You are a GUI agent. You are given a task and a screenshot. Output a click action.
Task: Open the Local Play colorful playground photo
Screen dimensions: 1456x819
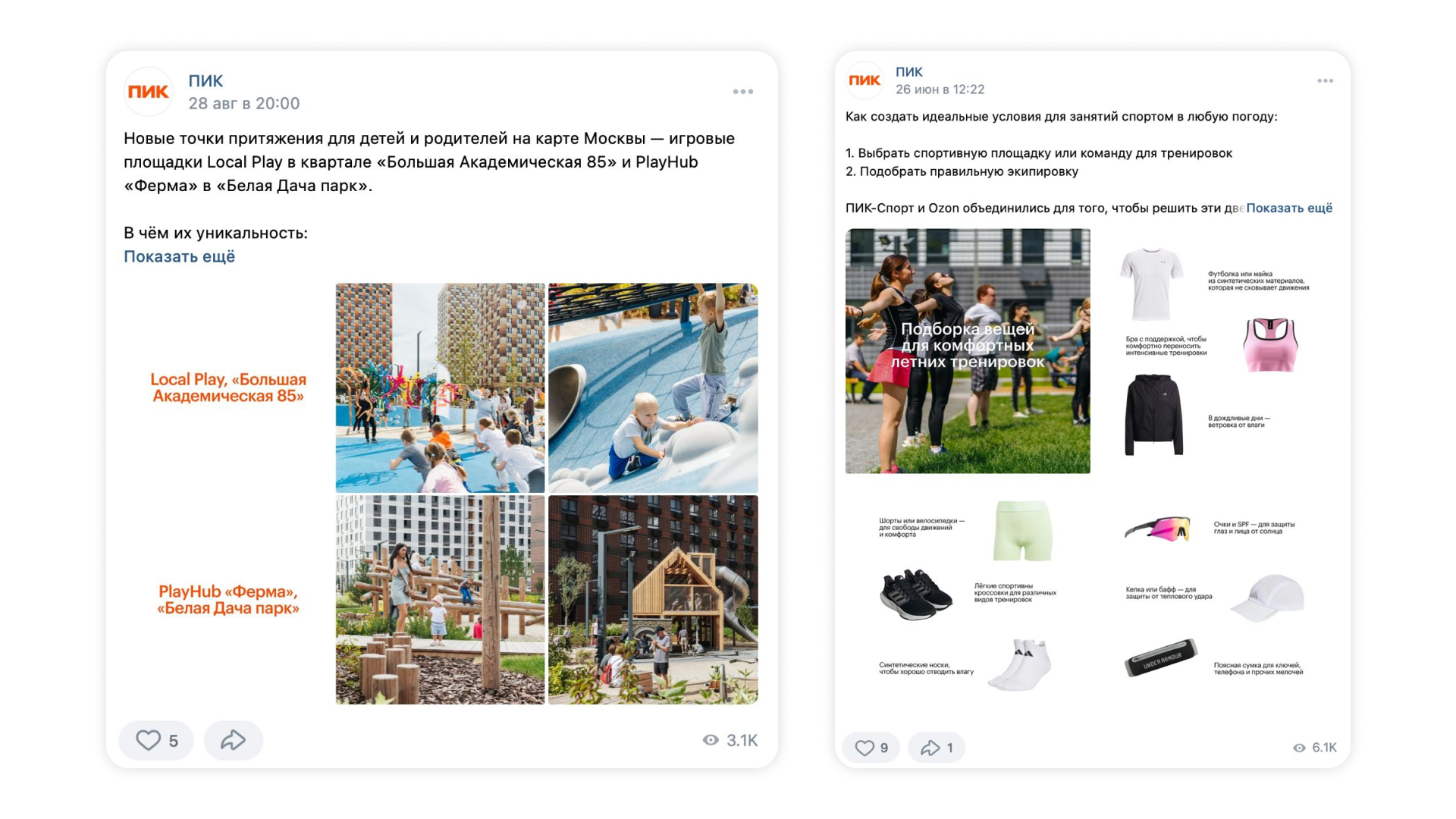[440, 388]
